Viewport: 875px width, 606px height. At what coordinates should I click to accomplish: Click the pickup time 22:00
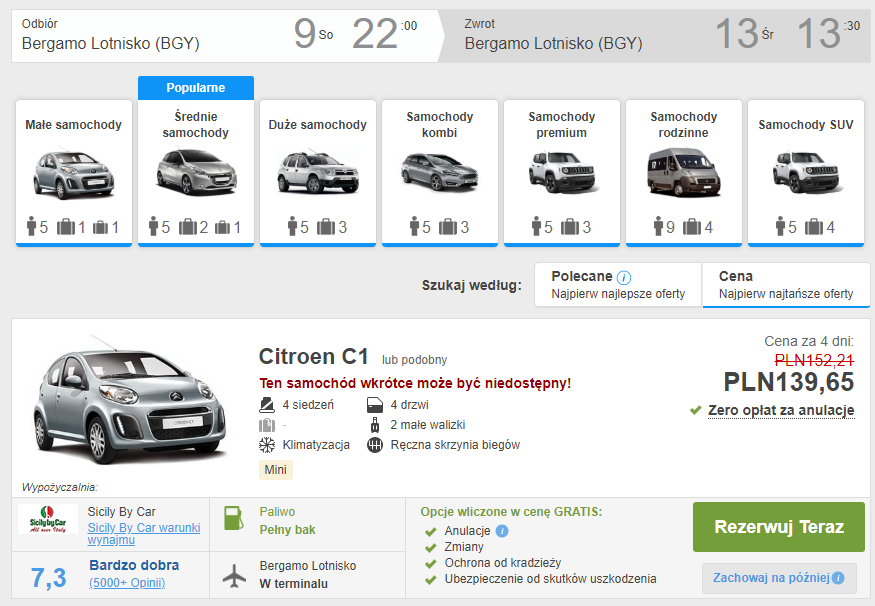[384, 33]
